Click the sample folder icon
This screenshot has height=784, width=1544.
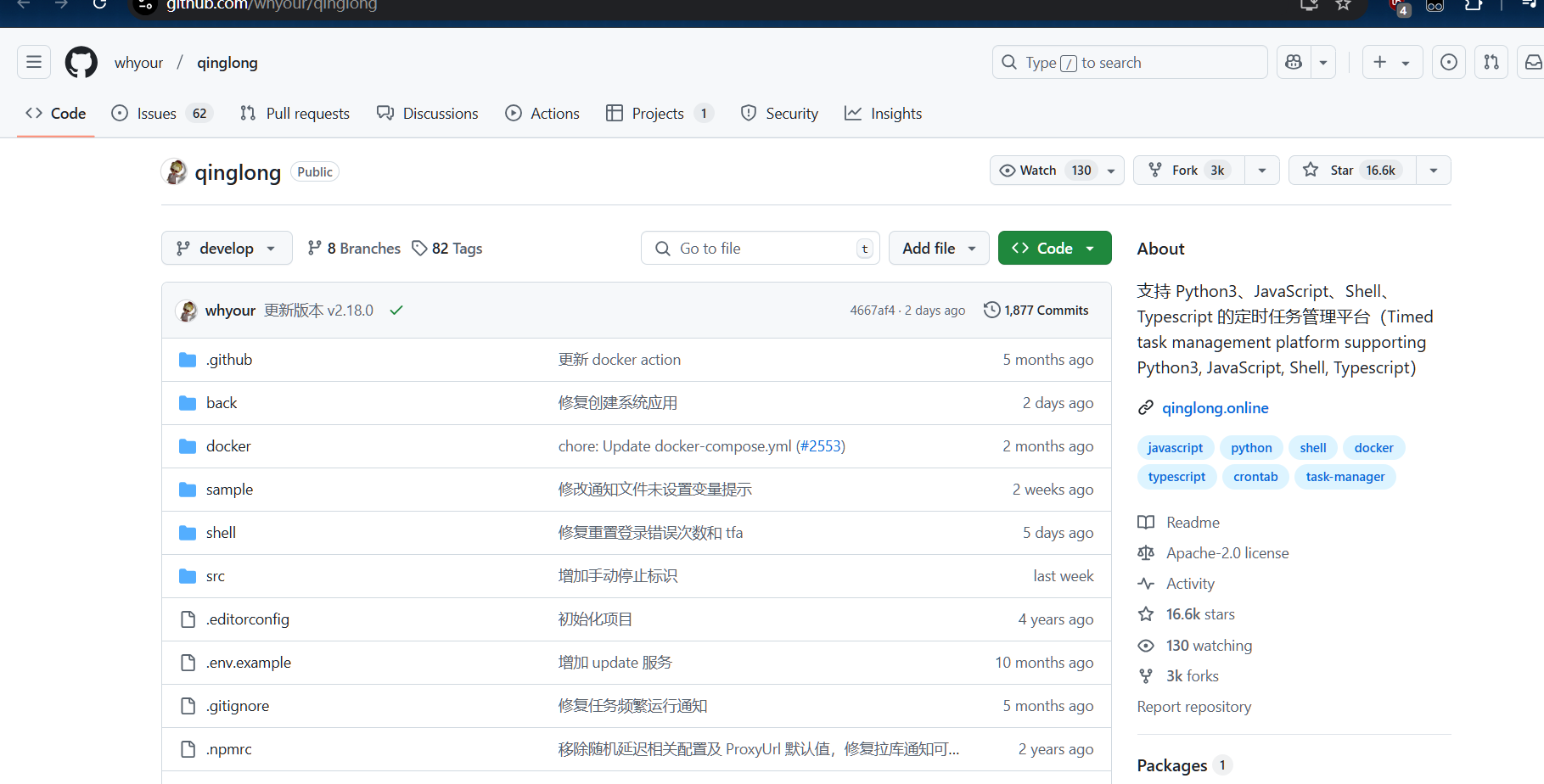pyautogui.click(x=188, y=490)
